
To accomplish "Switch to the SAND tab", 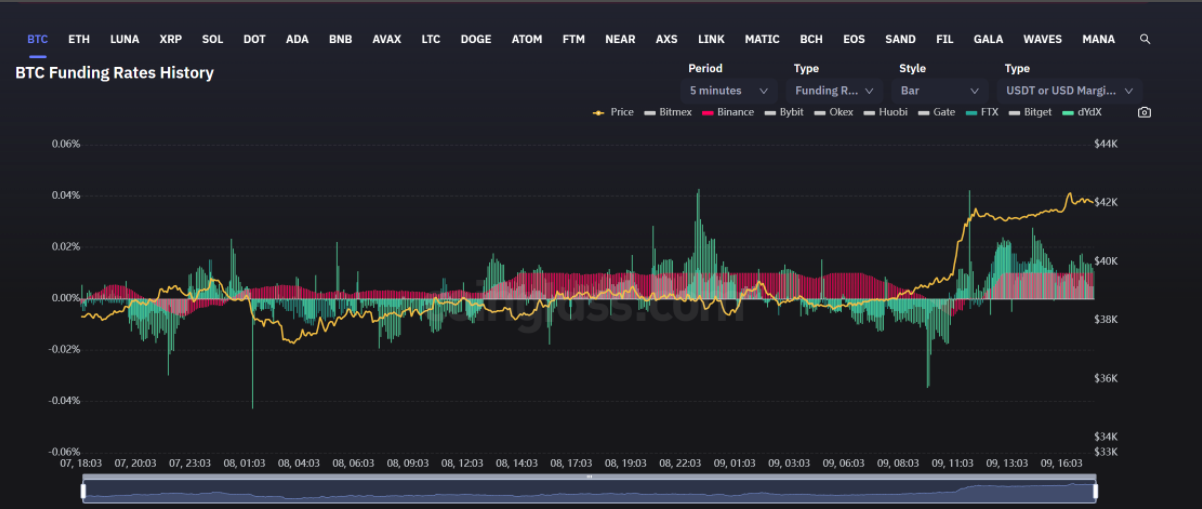I will pyautogui.click(x=900, y=39).
